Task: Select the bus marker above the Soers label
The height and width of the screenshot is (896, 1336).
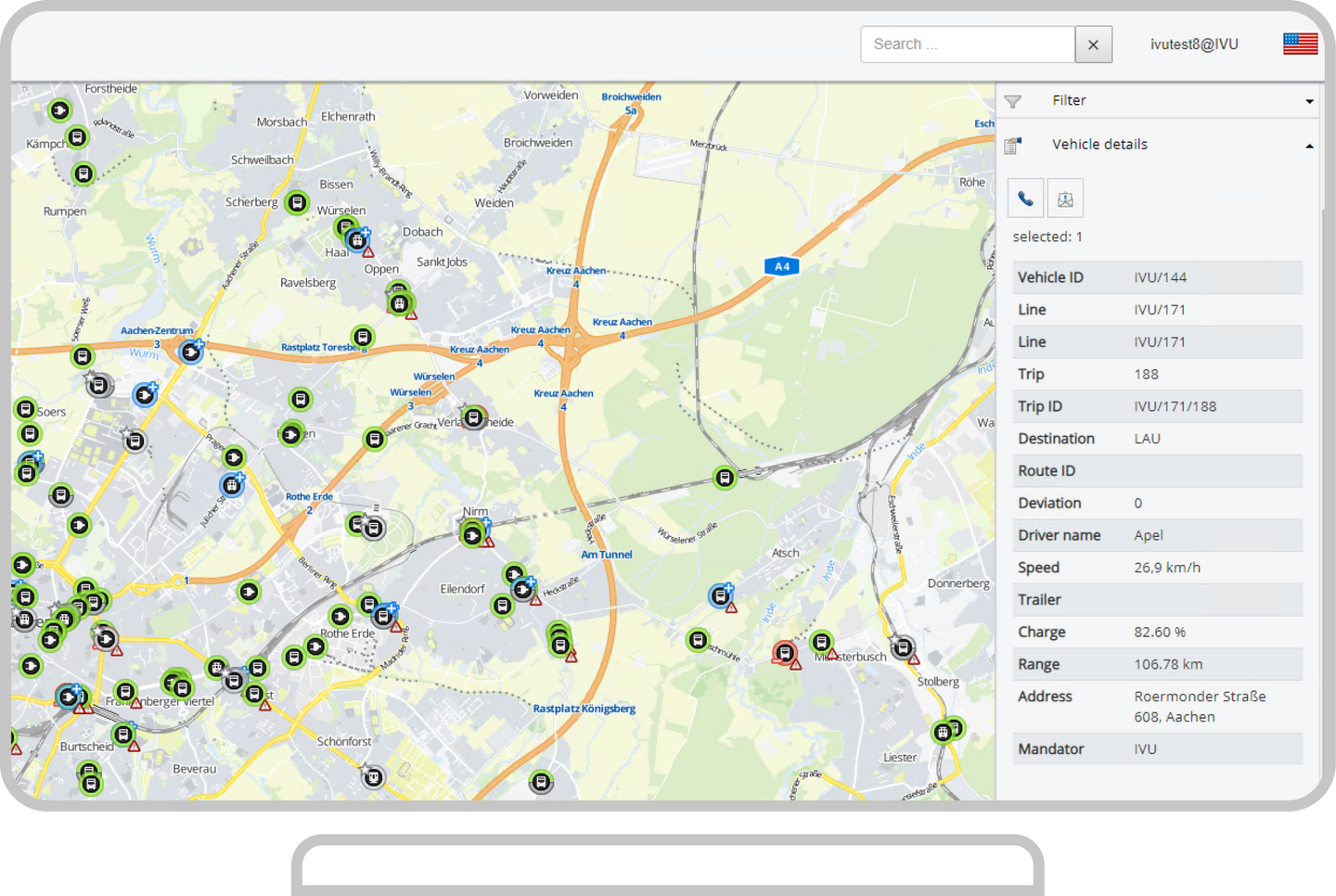Action: [x=26, y=408]
